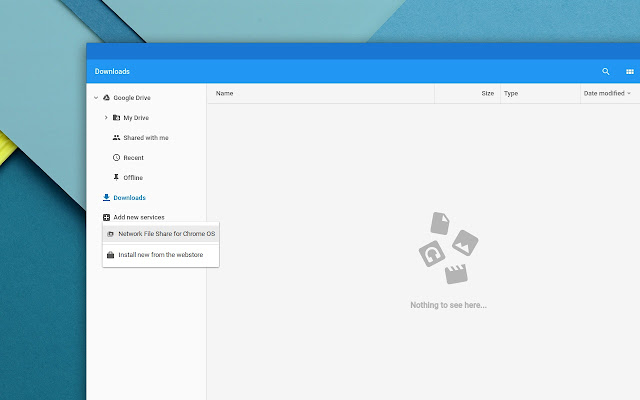Click the Date modified sort arrow

click(629, 93)
